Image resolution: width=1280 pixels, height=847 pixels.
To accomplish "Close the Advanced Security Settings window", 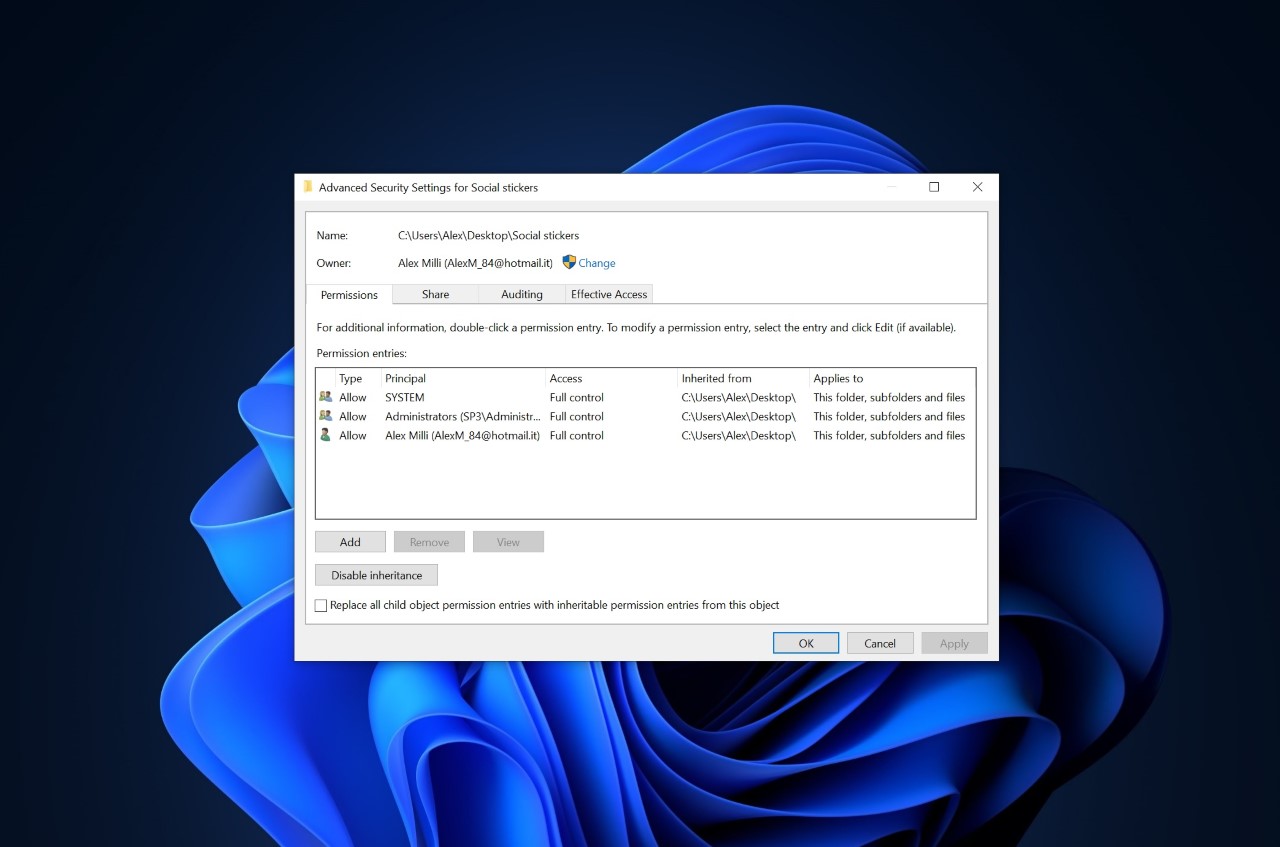I will pos(977,187).
